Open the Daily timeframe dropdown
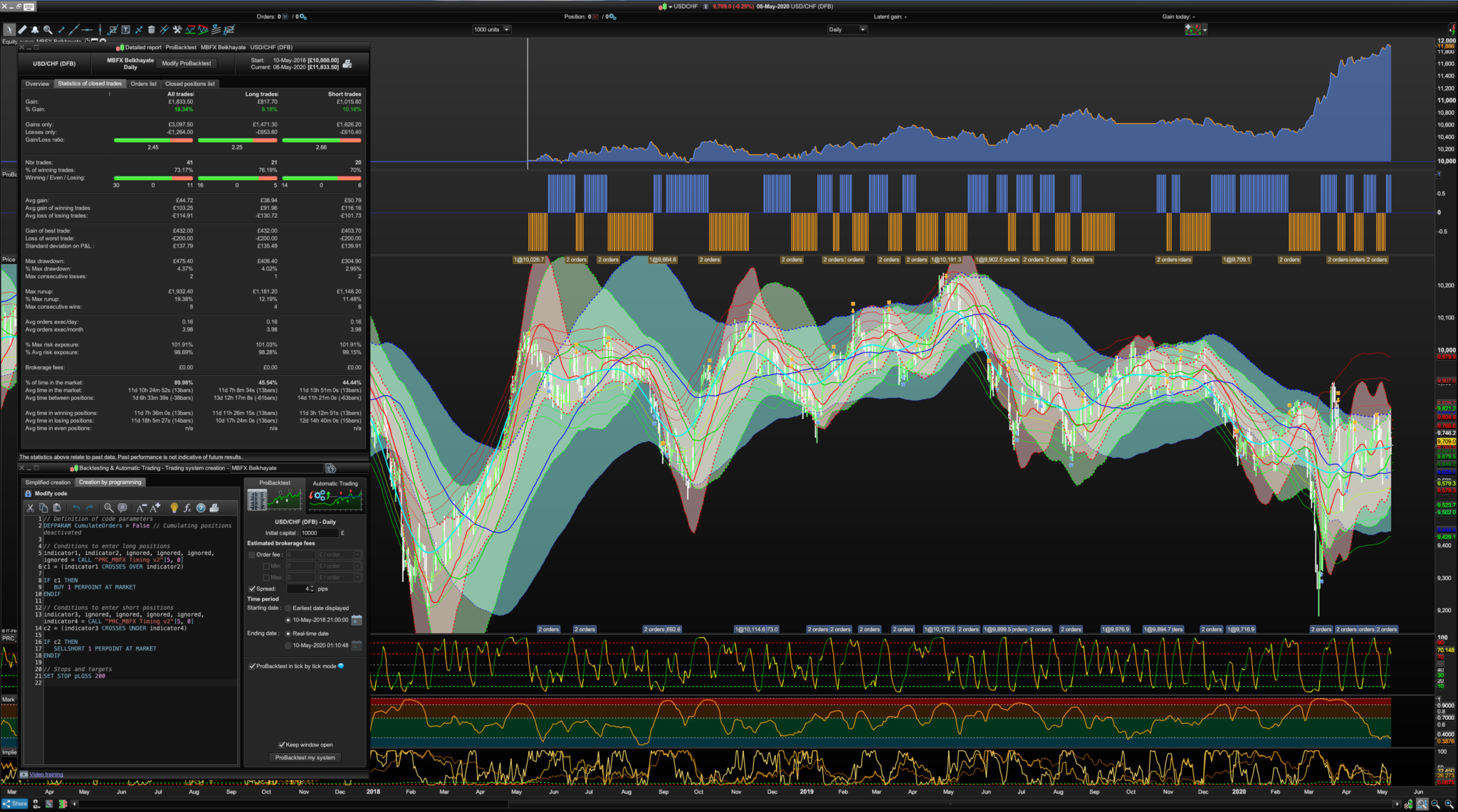This screenshot has width=1458, height=812. 847,30
